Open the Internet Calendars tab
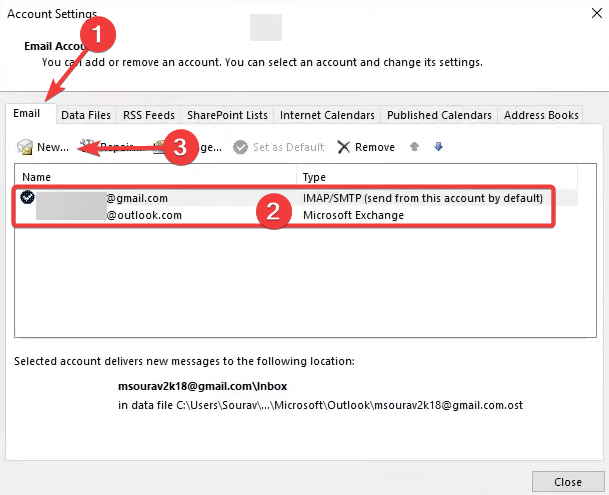The height and width of the screenshot is (495, 609). tap(327, 115)
